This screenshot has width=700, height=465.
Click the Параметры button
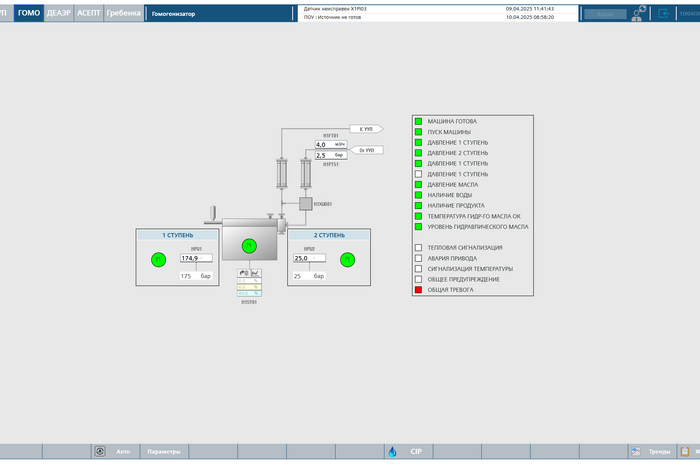pos(164,452)
